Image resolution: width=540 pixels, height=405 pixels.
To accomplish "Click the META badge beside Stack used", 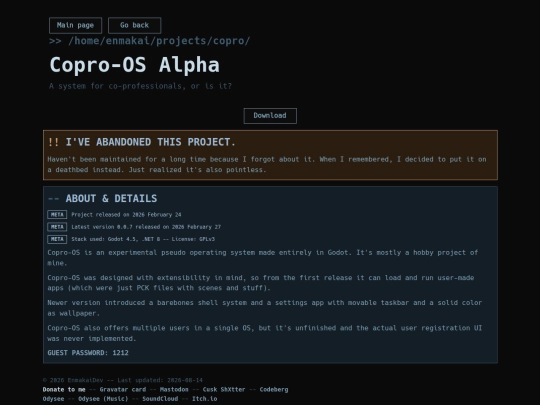I will coord(57,239).
